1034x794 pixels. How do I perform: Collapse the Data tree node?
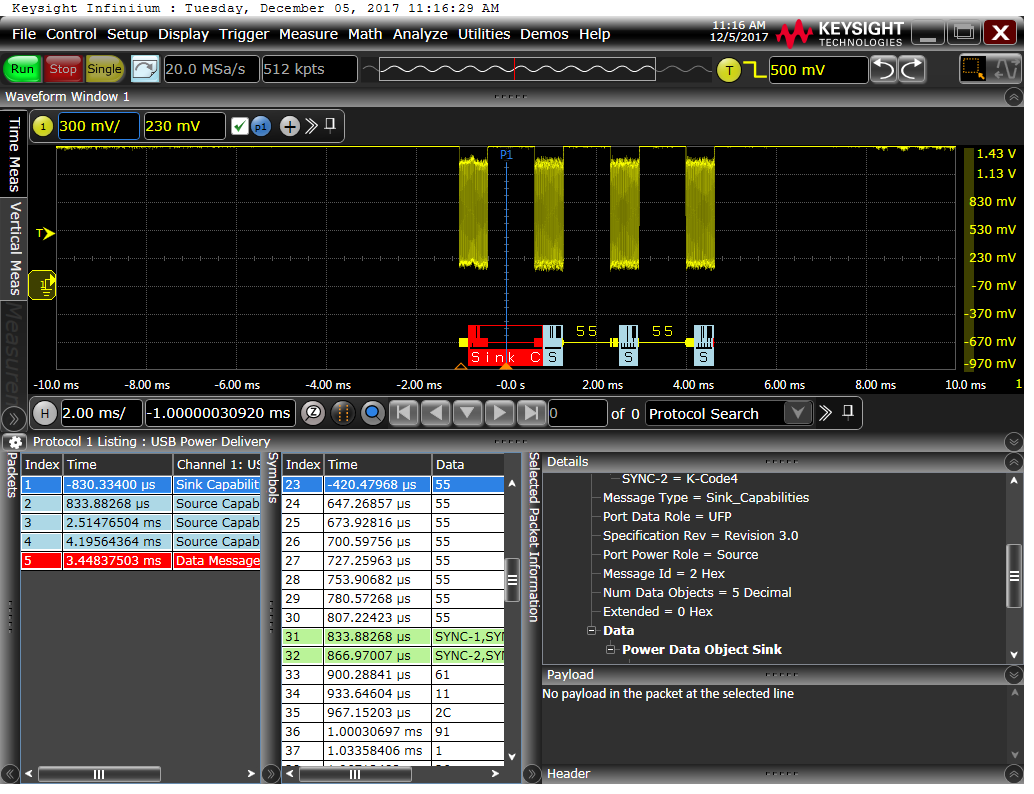592,631
